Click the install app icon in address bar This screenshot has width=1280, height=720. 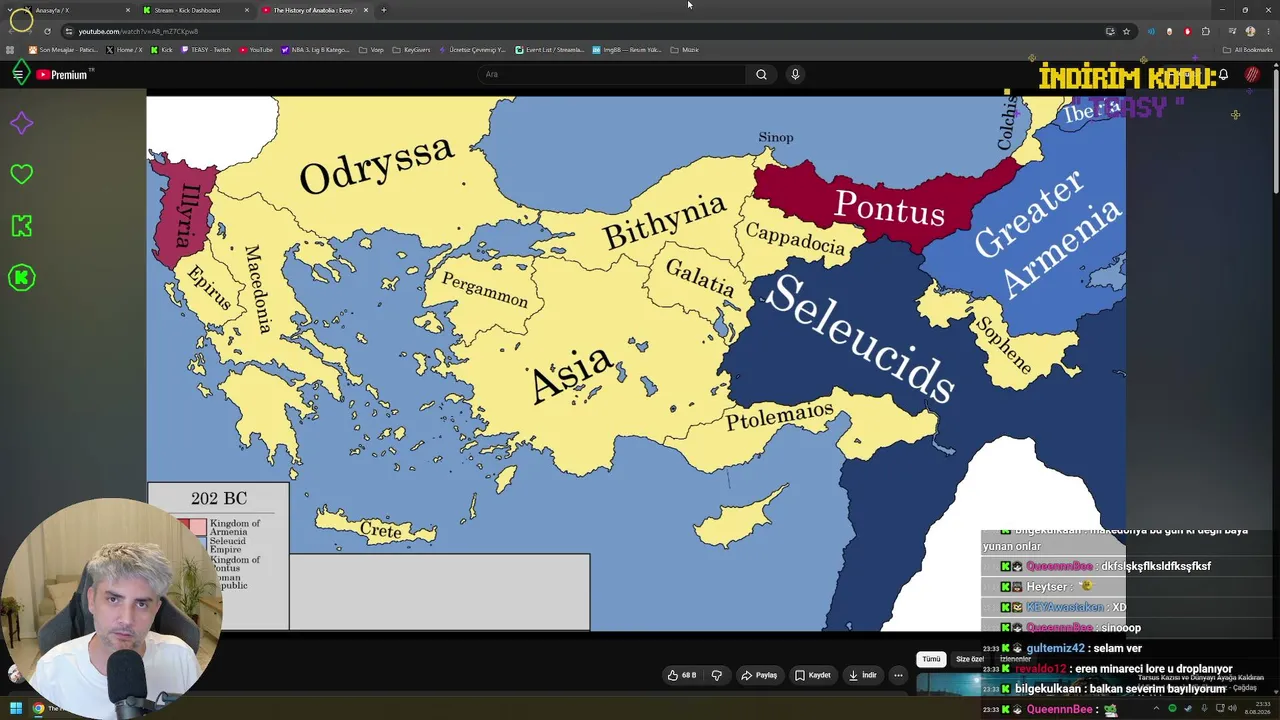click(x=1110, y=31)
